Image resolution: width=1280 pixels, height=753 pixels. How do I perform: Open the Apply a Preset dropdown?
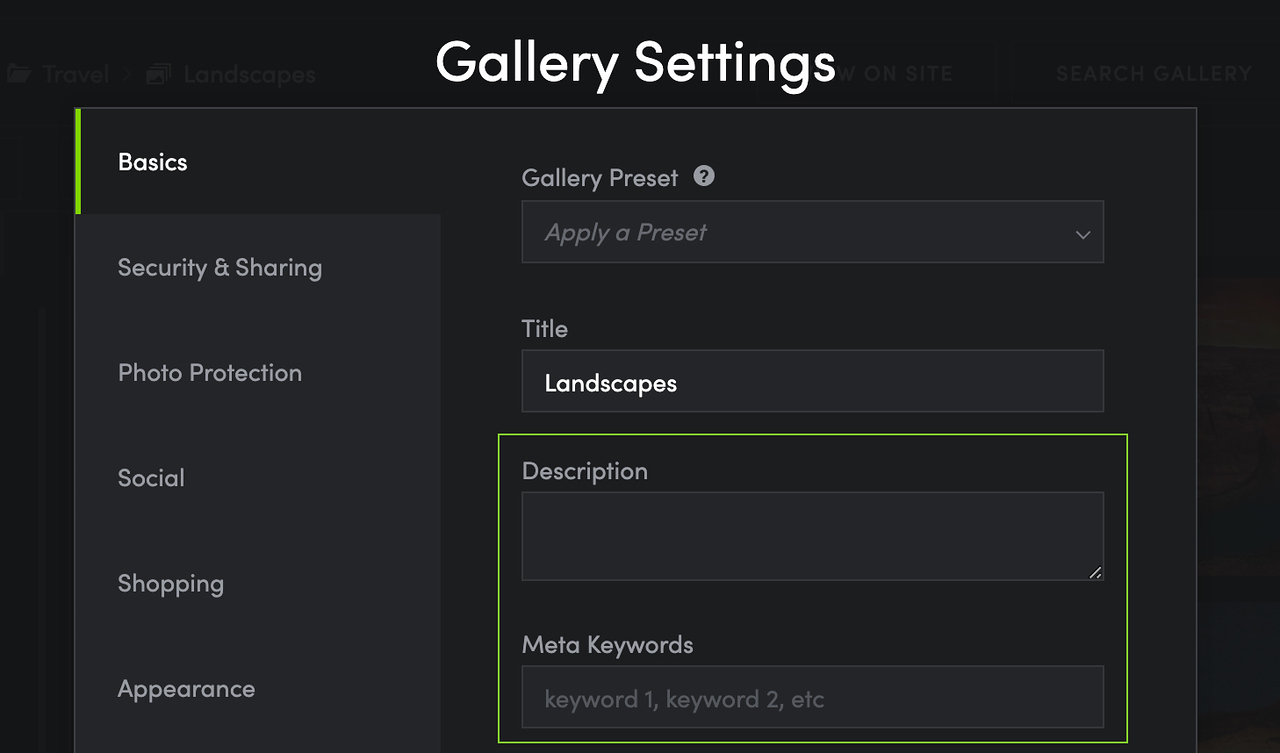[x=812, y=232]
